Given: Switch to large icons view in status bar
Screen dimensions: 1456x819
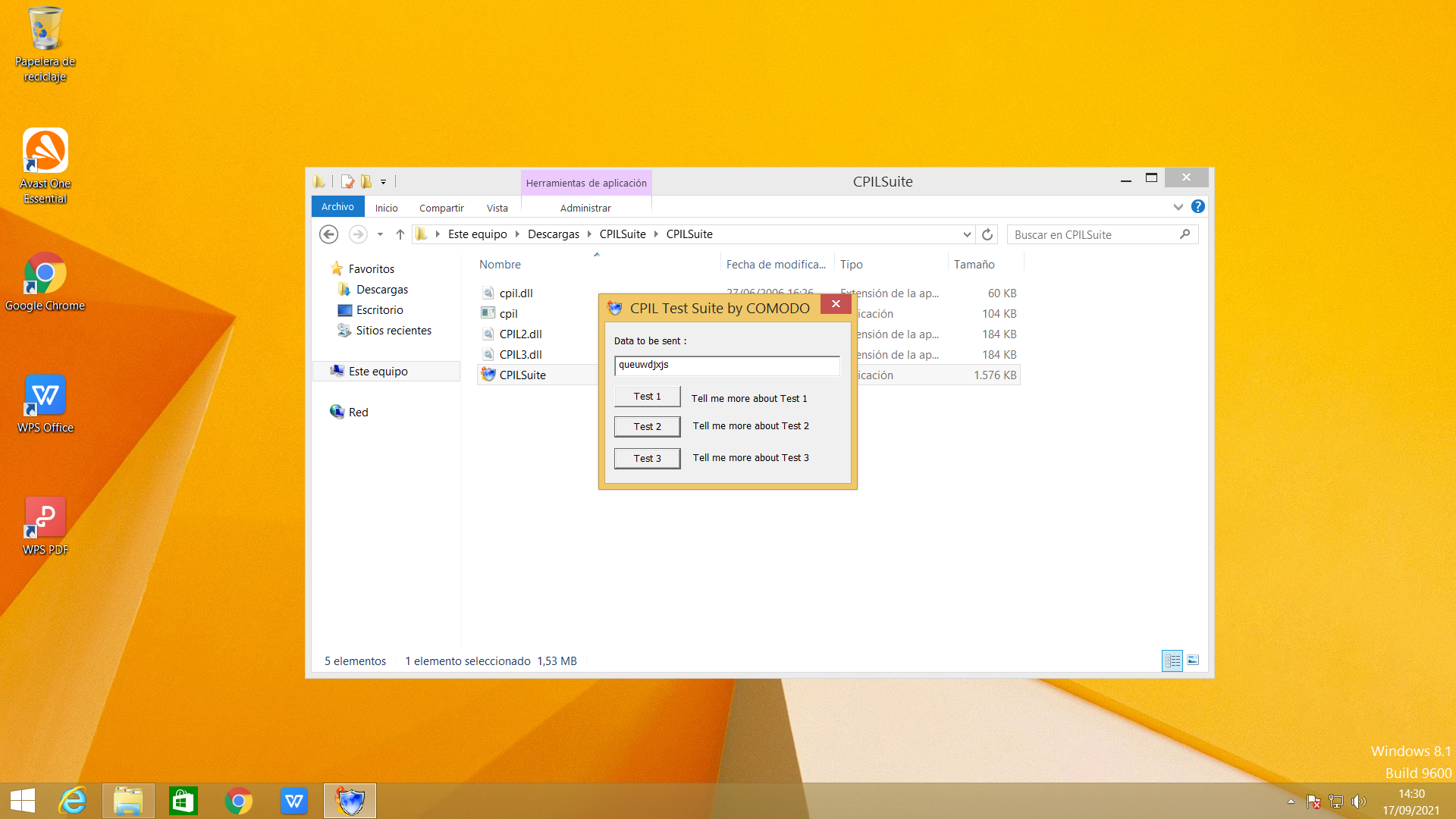Looking at the screenshot, I should [x=1193, y=661].
